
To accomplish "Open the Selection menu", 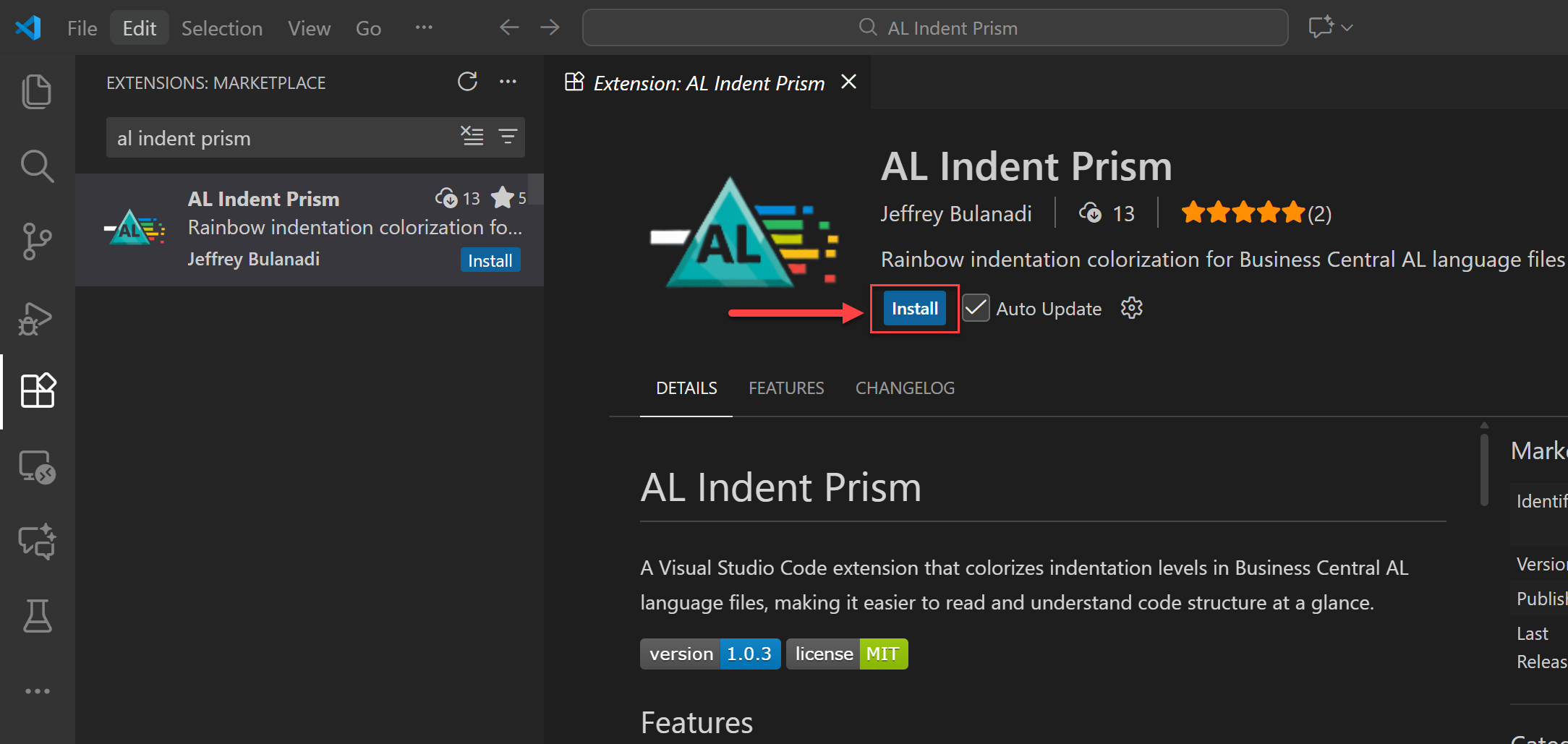I will pyautogui.click(x=222, y=28).
